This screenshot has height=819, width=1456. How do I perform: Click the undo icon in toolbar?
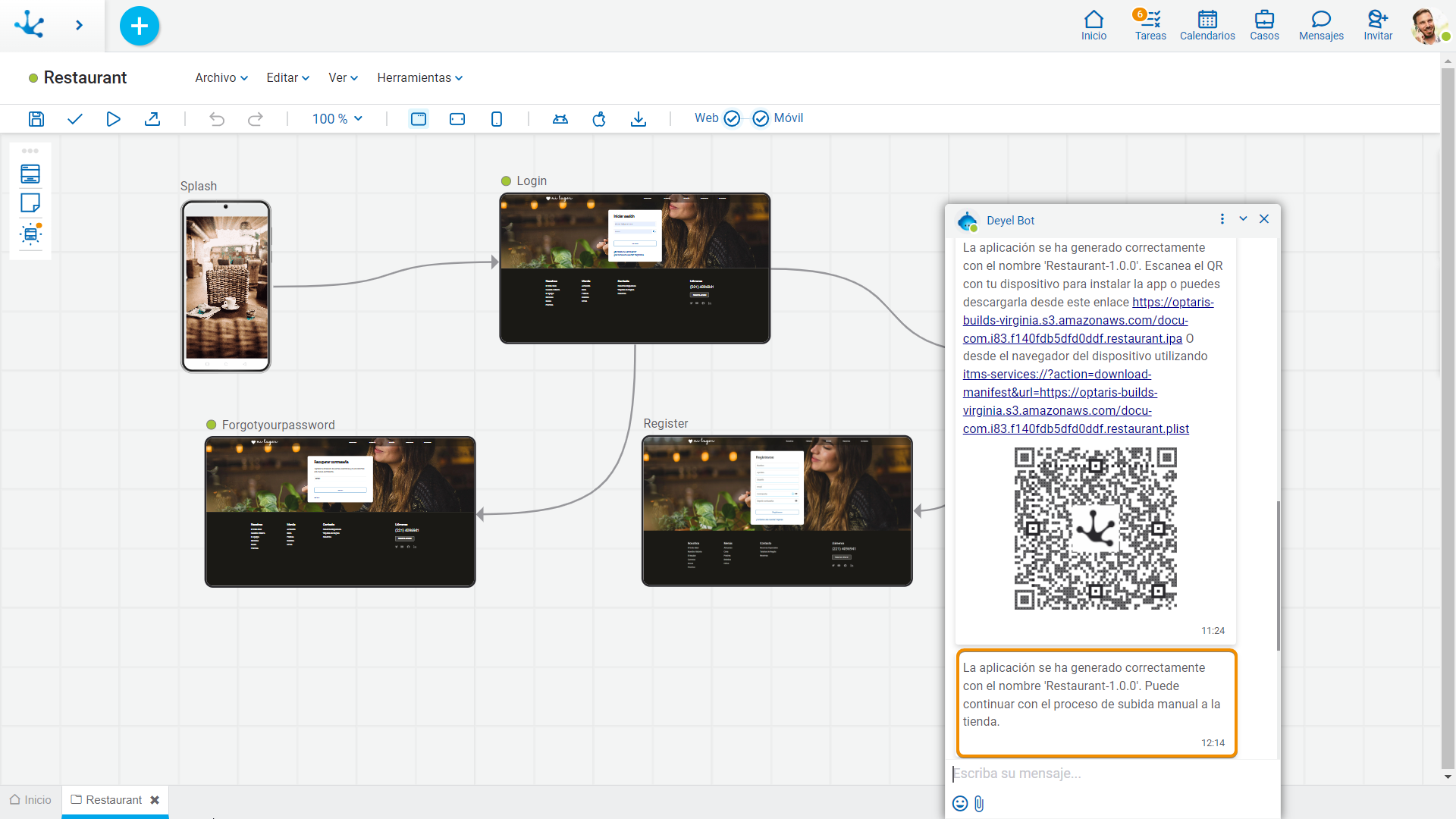click(217, 118)
